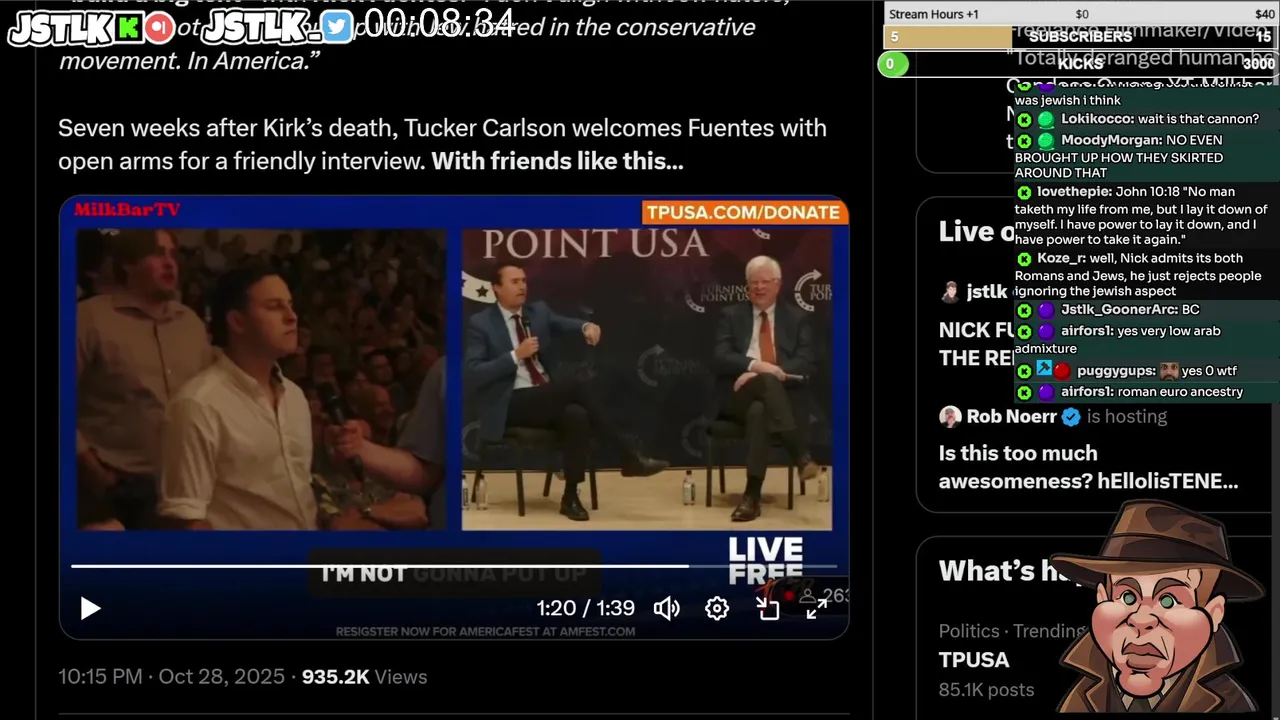Click the green badge beside Lokikocco
This screenshot has height=720, width=1280.
(1045, 119)
